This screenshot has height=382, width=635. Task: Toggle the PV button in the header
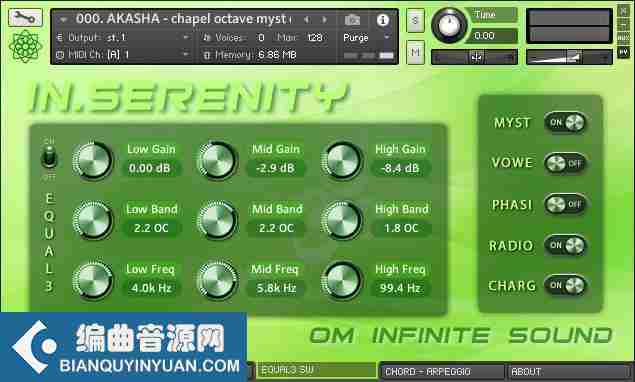pyautogui.click(x=623, y=52)
